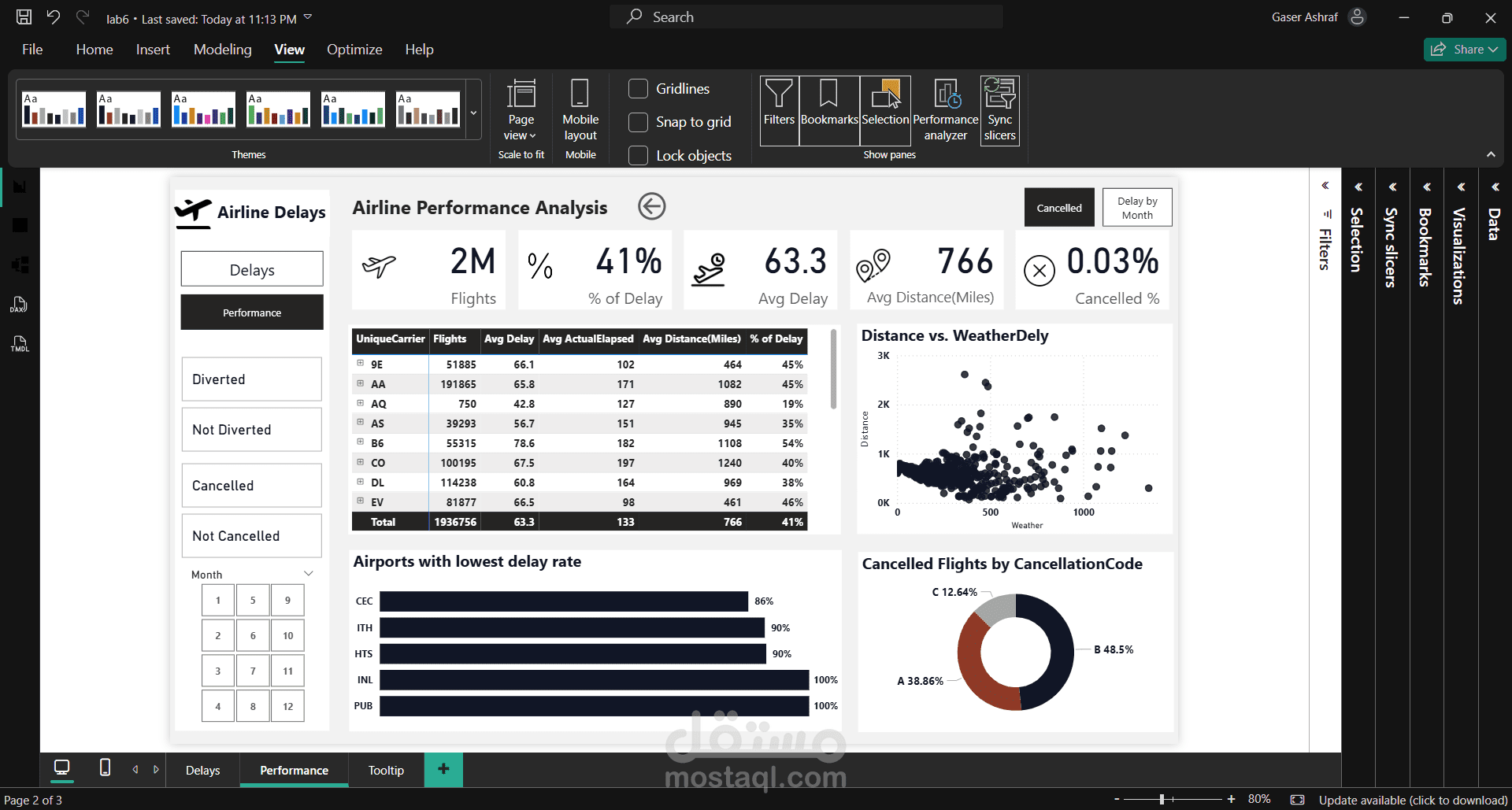Screen dimensions: 1512x810
Task: Open the TMDL view
Action: 20,344
